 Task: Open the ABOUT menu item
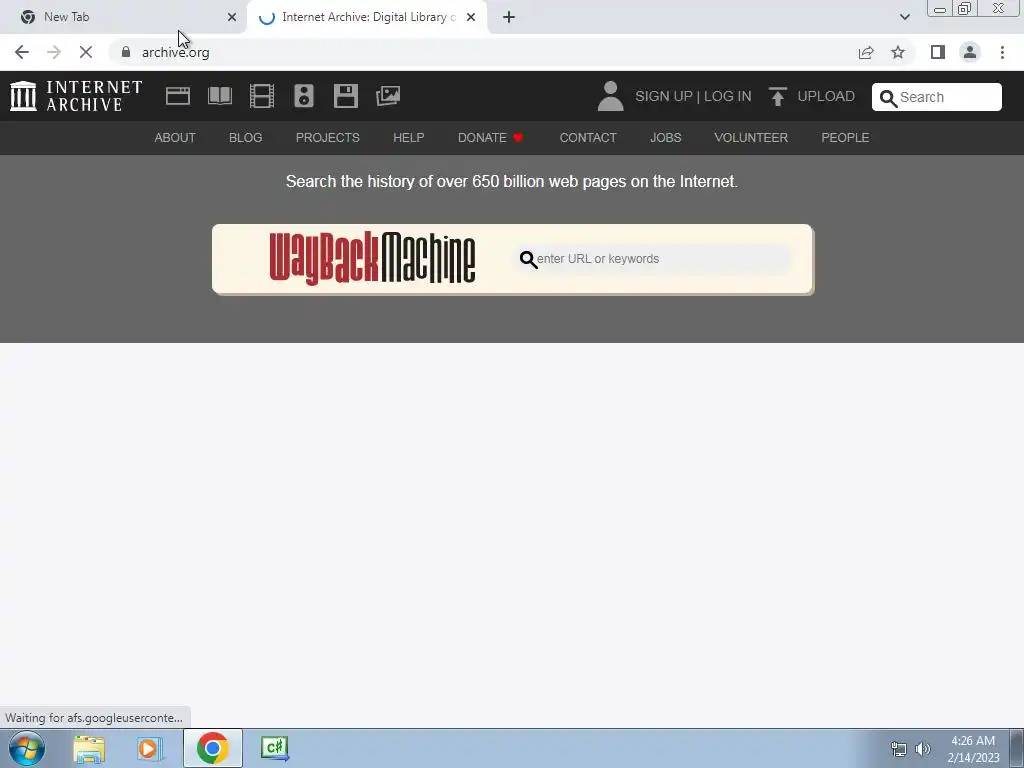tap(175, 138)
